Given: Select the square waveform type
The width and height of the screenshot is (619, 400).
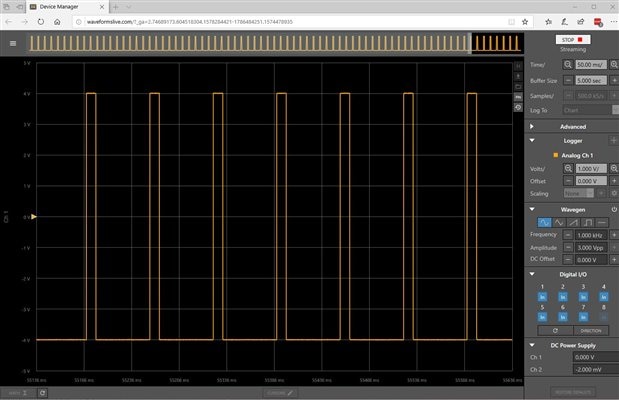Looking at the screenshot, I should 587,222.
